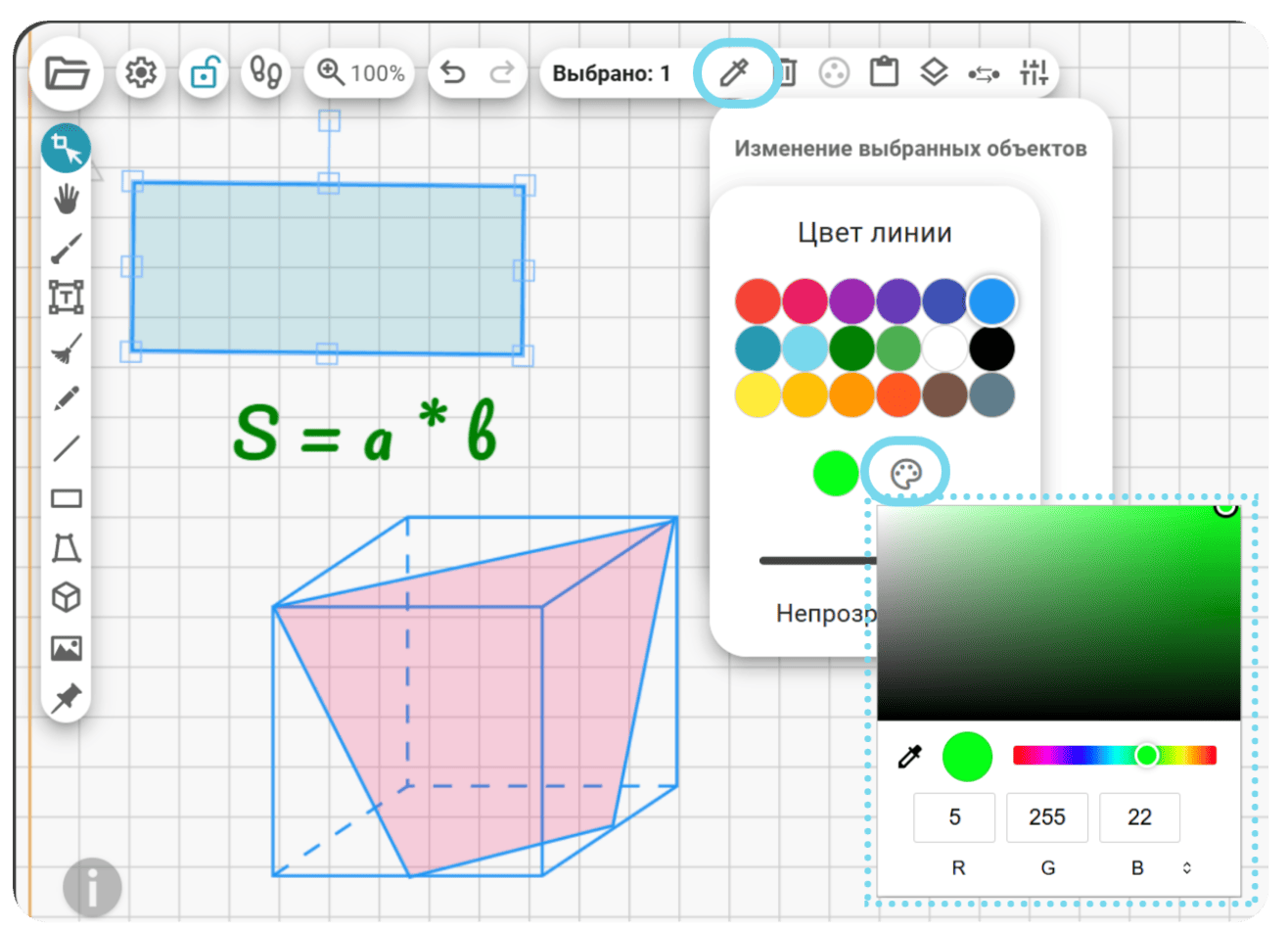This screenshot has width=1288, height=930.
Task: Click the clipboard paste icon
Action: tap(884, 71)
